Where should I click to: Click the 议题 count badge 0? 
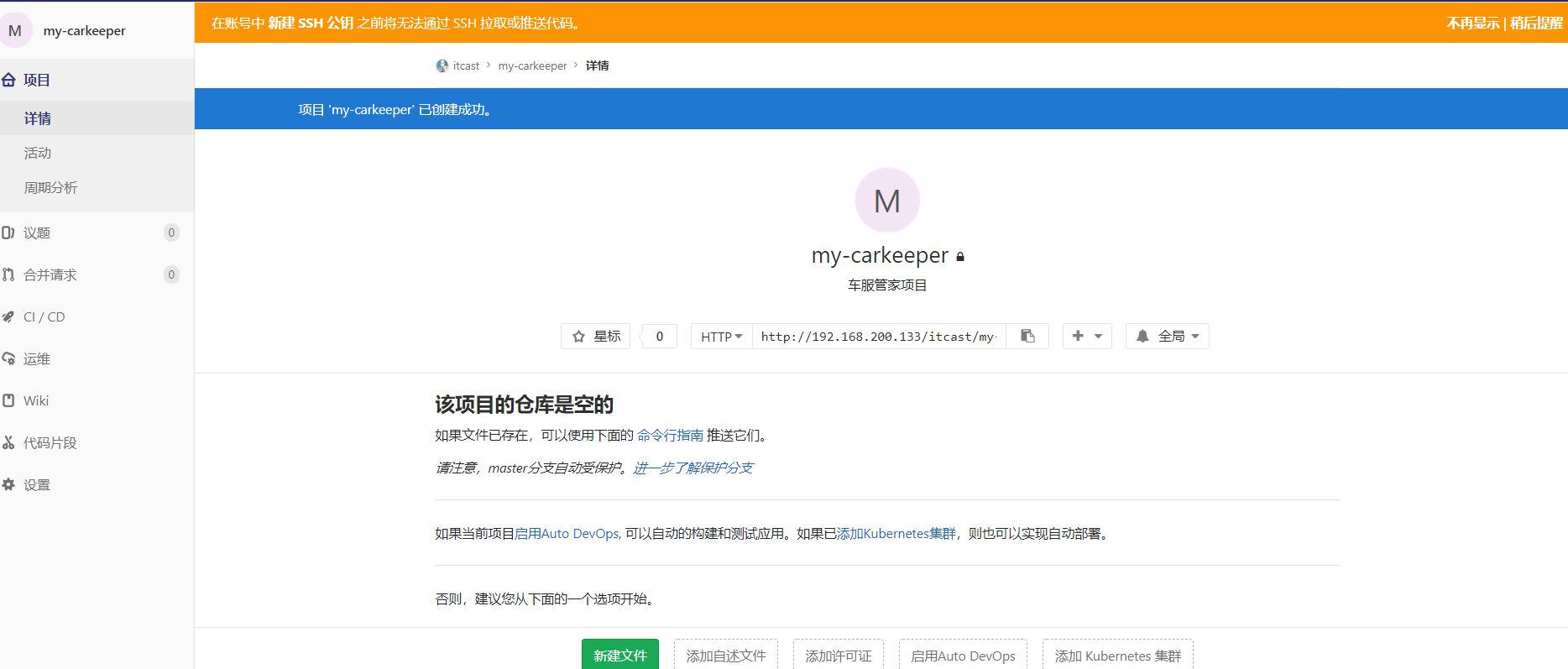[171, 233]
